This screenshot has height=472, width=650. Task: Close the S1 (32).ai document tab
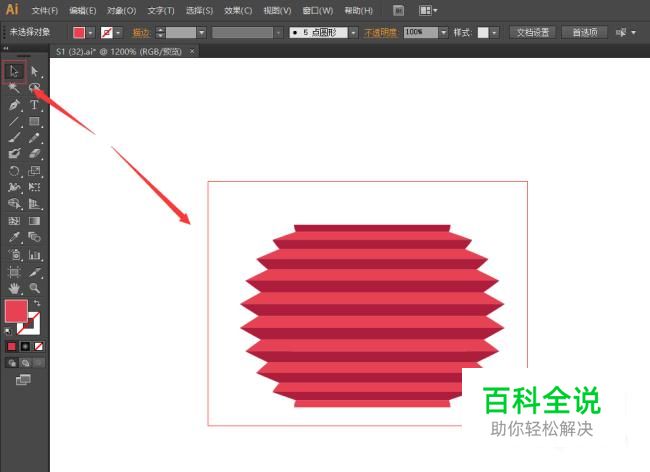[x=192, y=51]
